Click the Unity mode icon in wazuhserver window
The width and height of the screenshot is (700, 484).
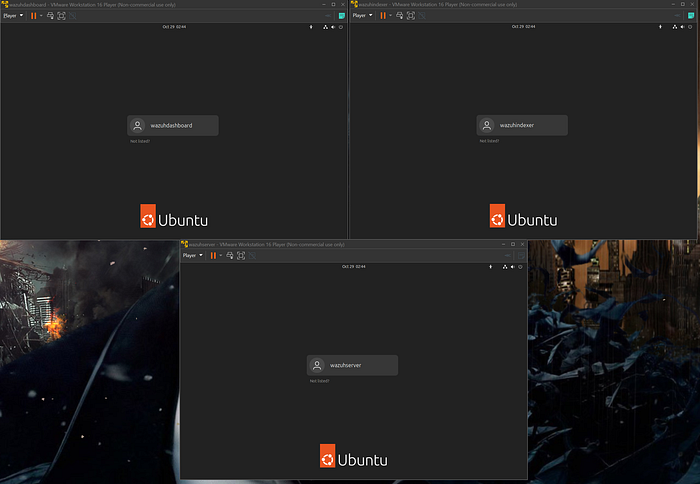(252, 255)
